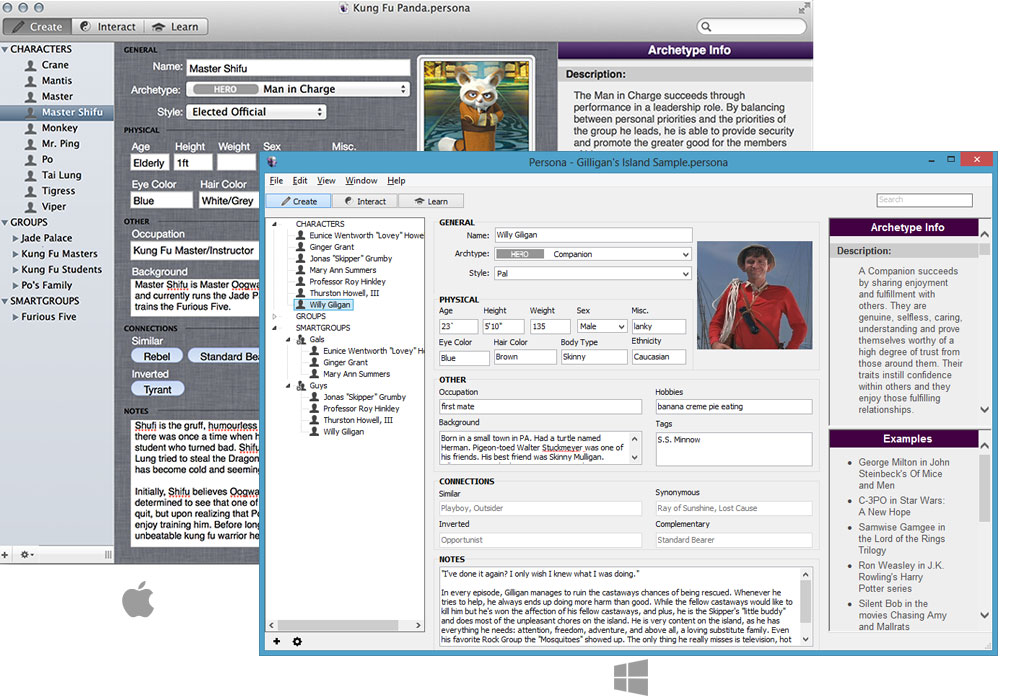
Task: Click the Tyrant inverted archetype pill
Action: coord(157,389)
